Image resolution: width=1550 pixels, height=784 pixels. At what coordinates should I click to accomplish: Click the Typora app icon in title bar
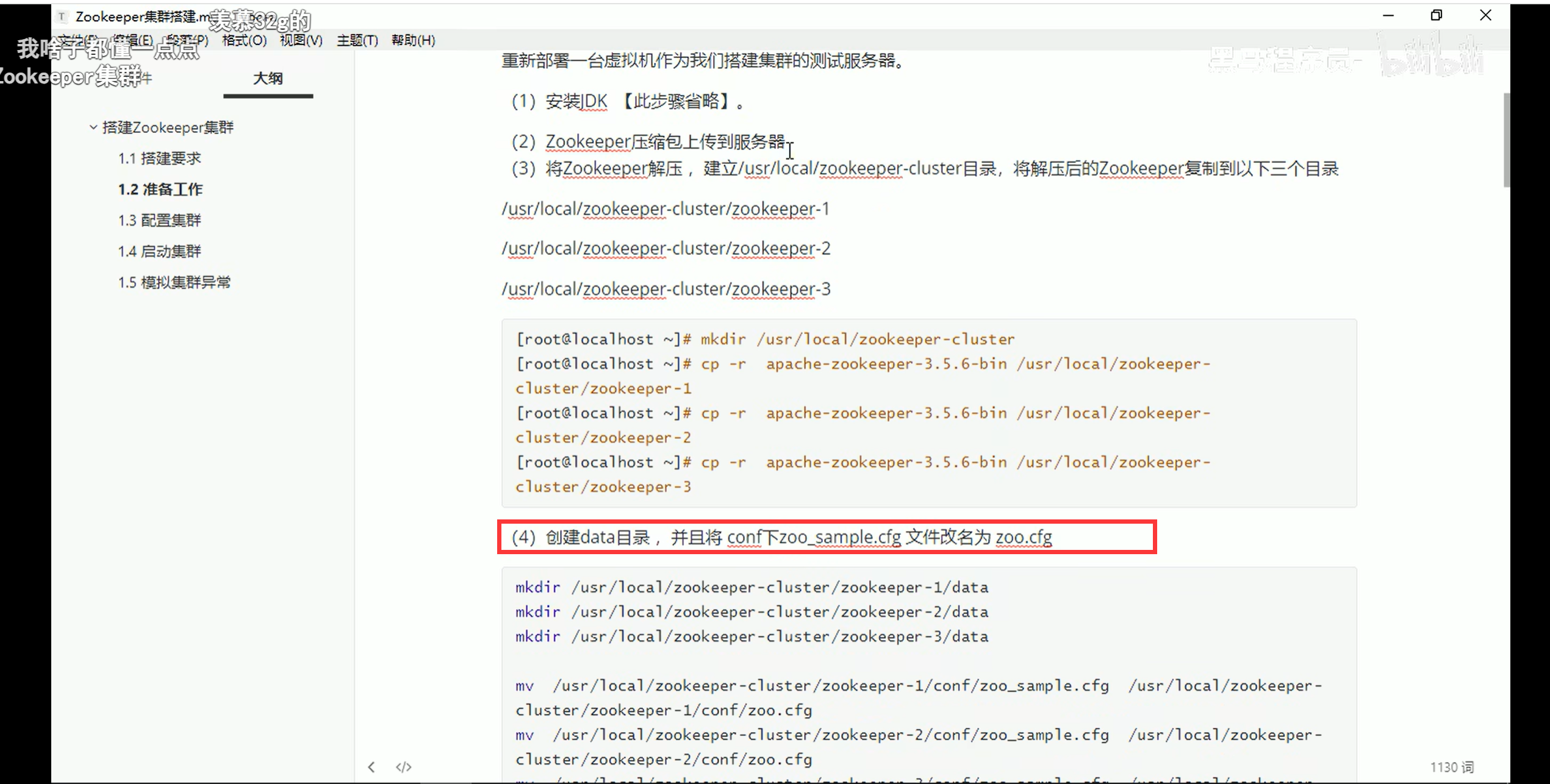pyautogui.click(x=62, y=16)
